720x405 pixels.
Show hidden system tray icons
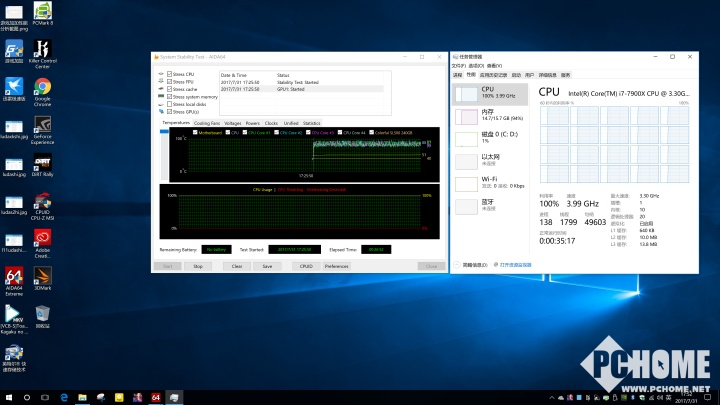point(551,398)
